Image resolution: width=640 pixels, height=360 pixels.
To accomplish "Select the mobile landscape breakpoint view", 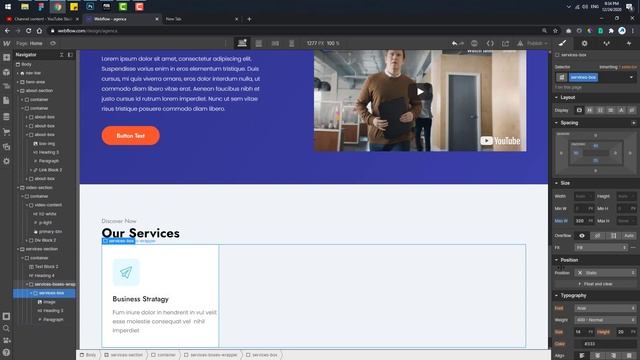I will click(x=276, y=43).
